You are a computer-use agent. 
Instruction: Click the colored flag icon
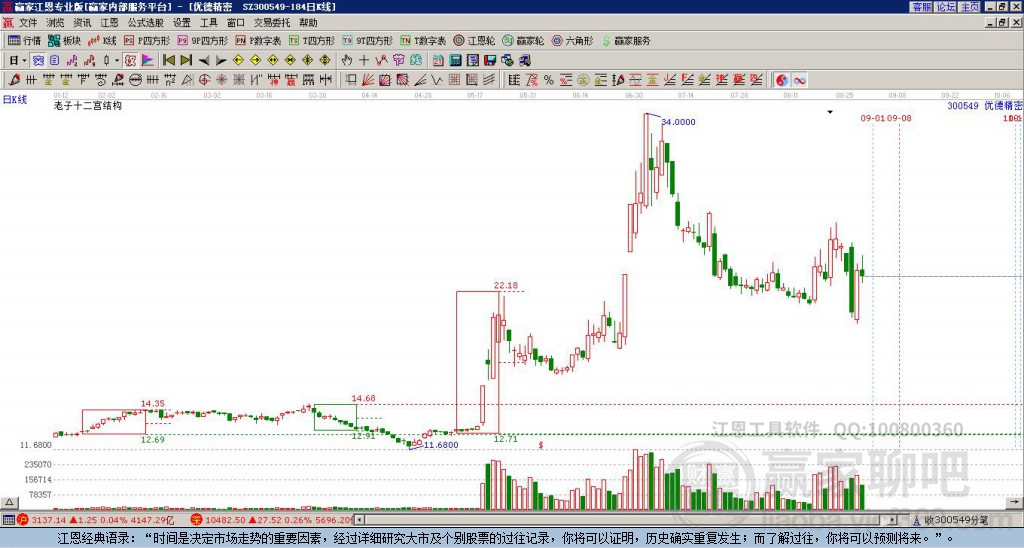(x=148, y=61)
